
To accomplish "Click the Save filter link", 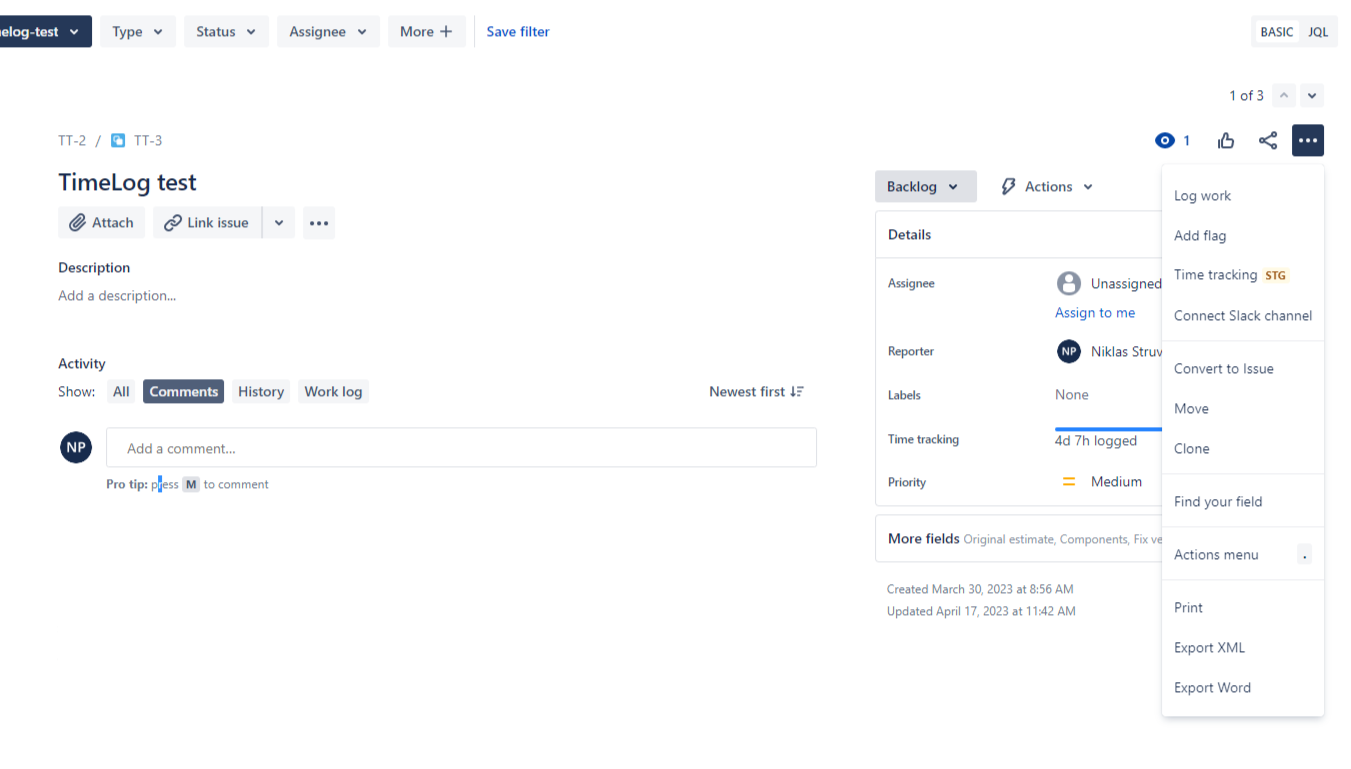I will click(x=517, y=31).
